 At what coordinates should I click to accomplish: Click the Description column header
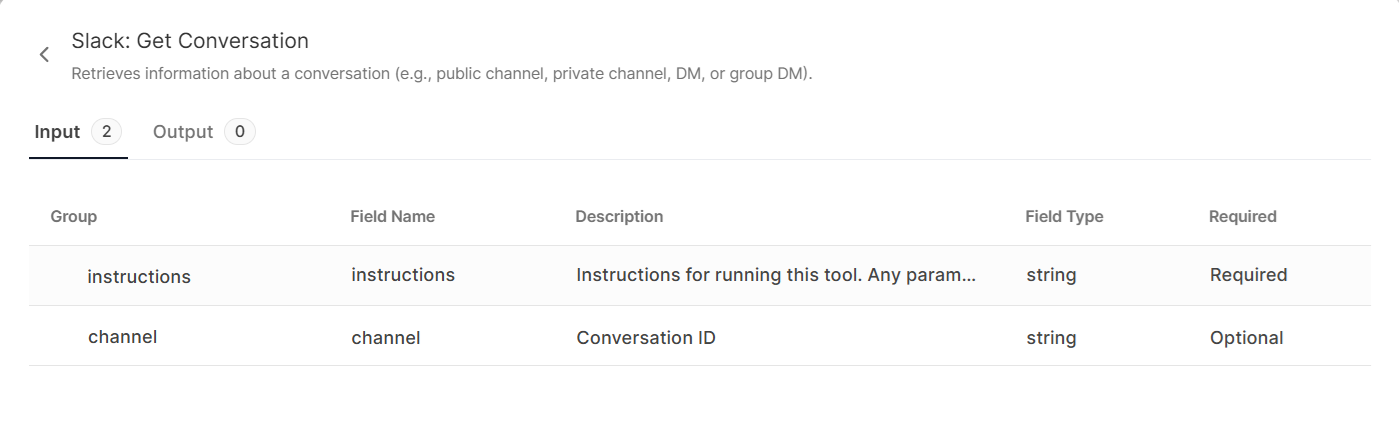click(x=619, y=216)
